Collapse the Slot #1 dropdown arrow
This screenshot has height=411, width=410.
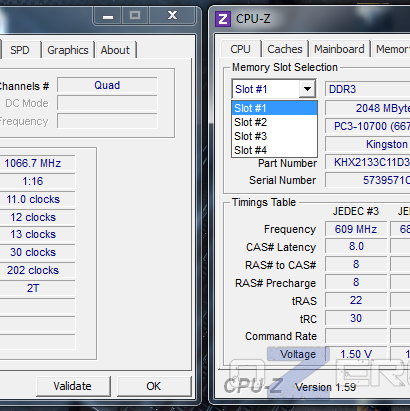(x=307, y=89)
